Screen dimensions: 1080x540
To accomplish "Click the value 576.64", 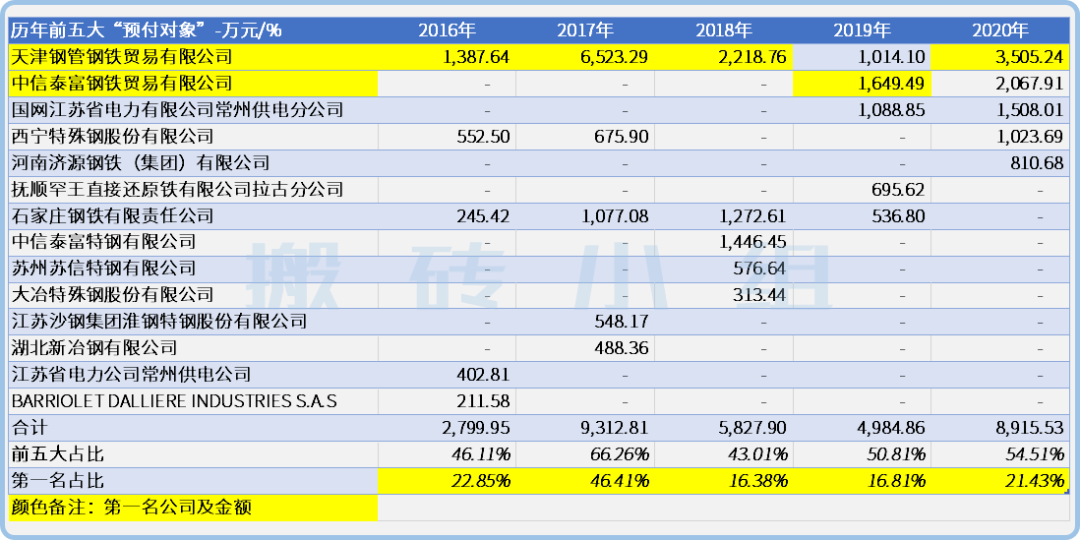I will pos(760,269).
